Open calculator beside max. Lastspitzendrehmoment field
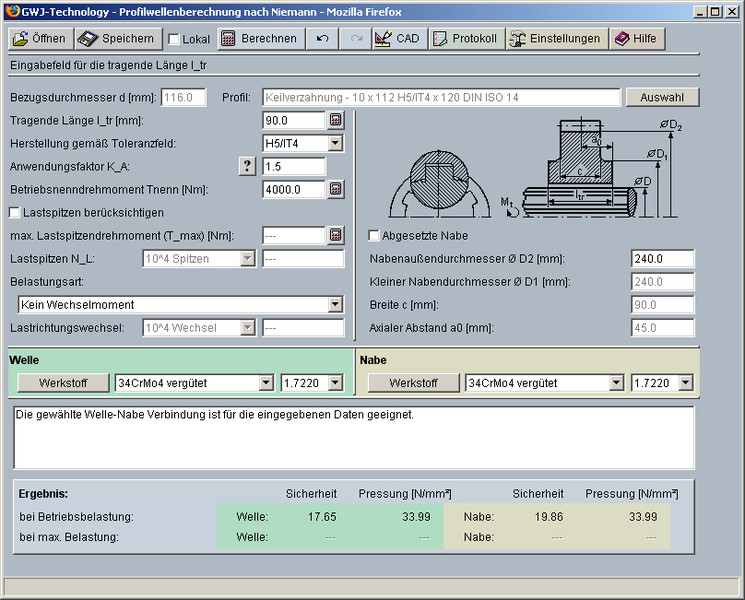 (336, 235)
